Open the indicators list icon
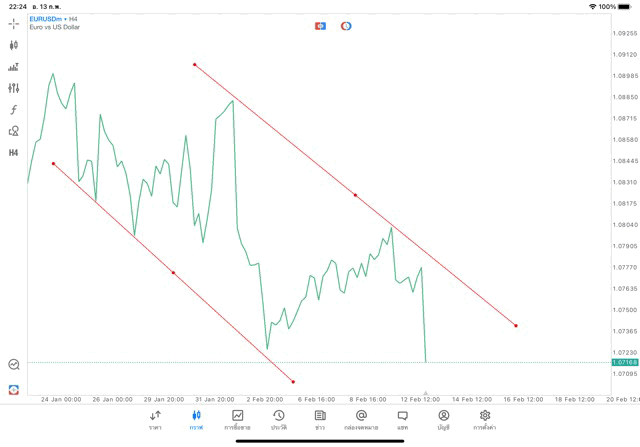 (x=14, y=67)
